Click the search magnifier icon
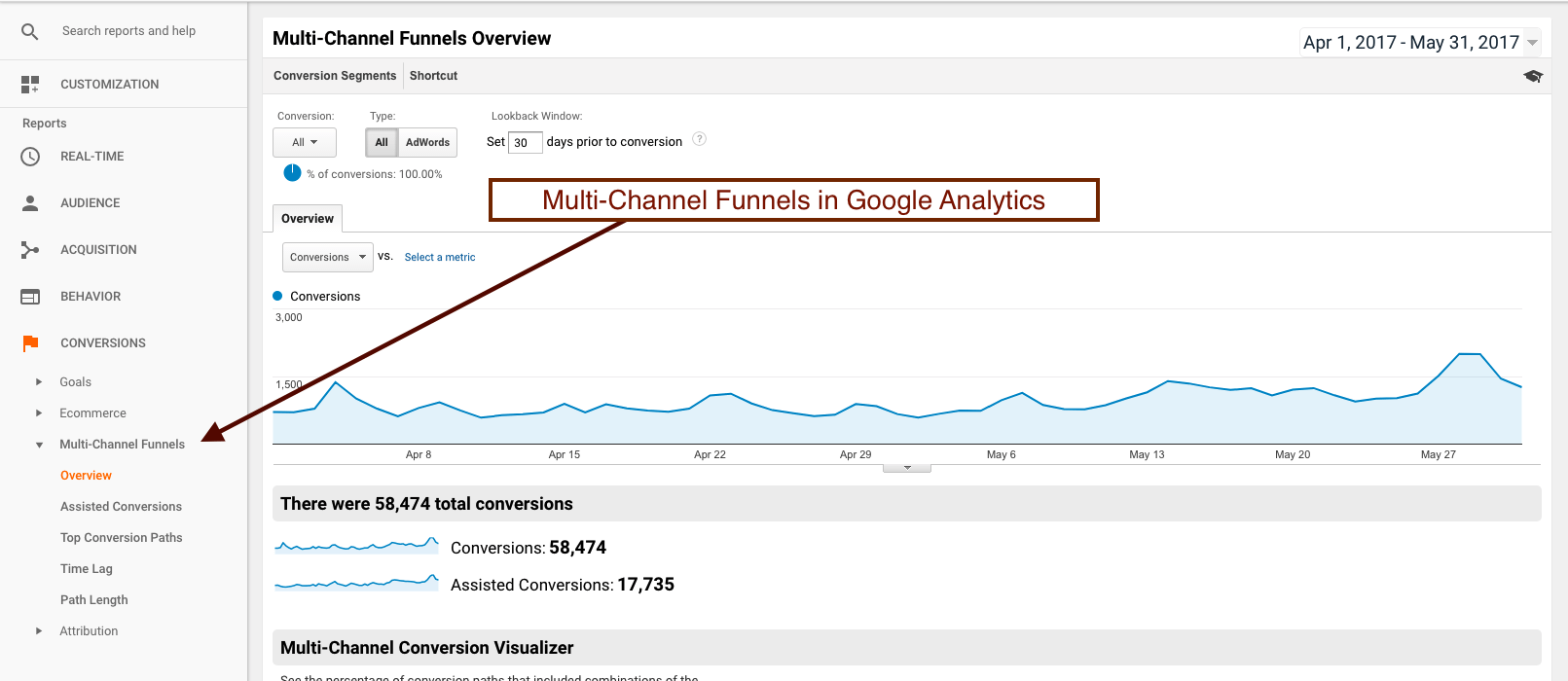 click(30, 32)
